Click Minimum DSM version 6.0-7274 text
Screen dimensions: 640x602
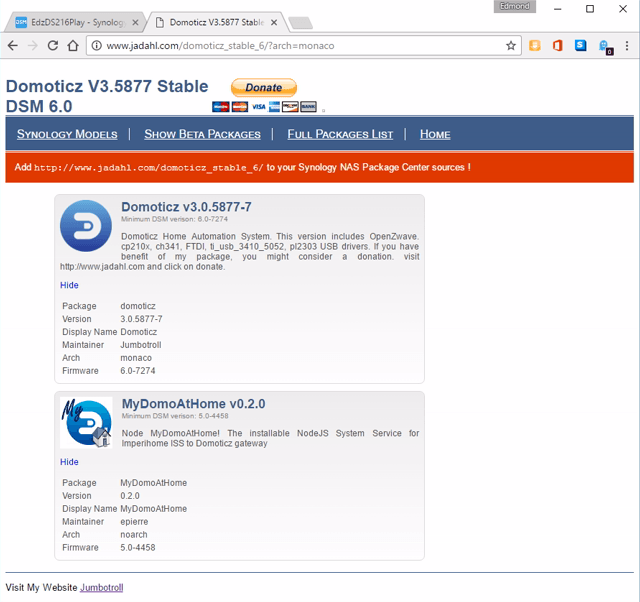(174, 219)
